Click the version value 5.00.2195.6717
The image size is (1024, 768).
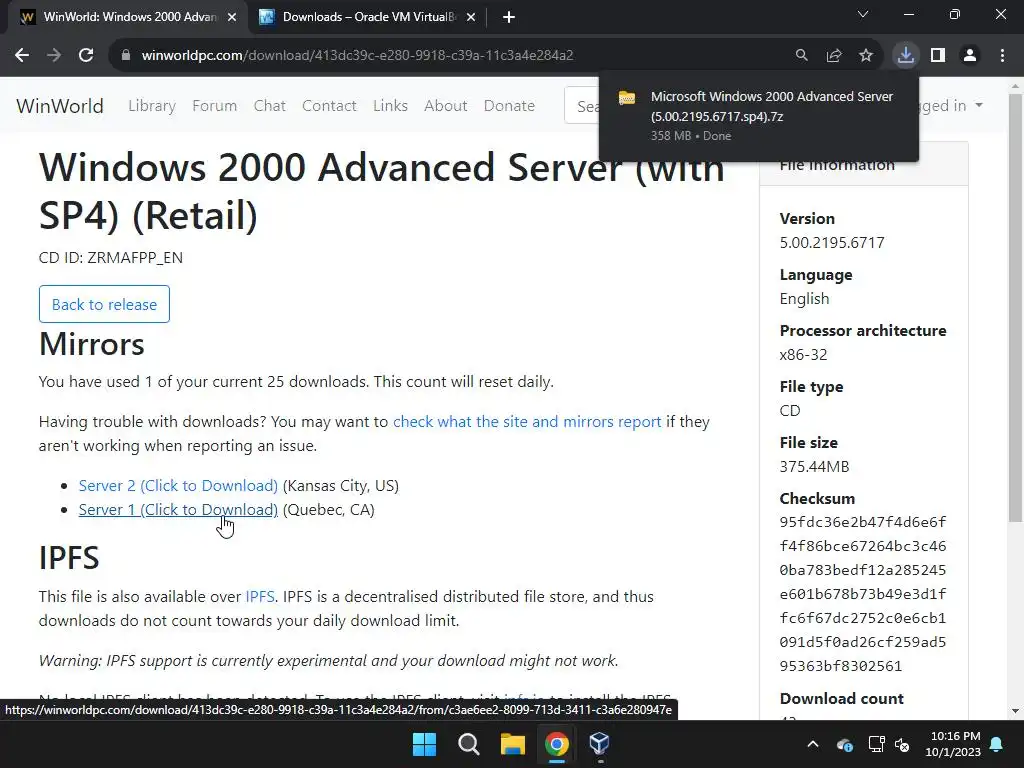click(832, 243)
